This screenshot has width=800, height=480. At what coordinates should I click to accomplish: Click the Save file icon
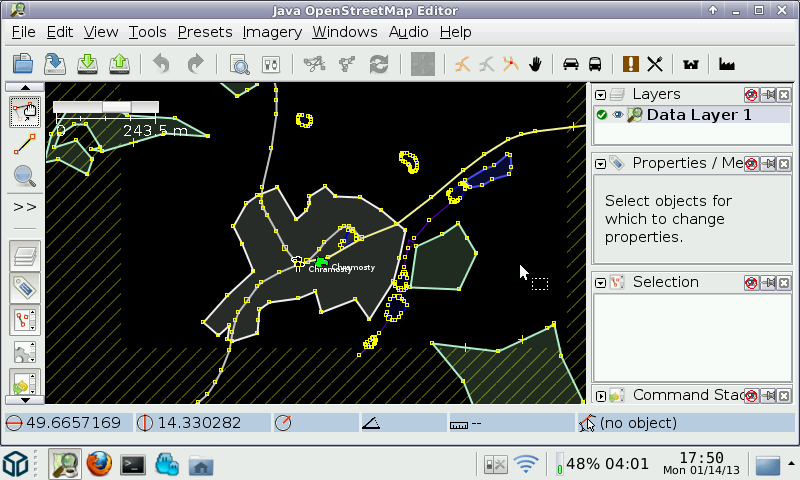pyautogui.click(x=55, y=64)
